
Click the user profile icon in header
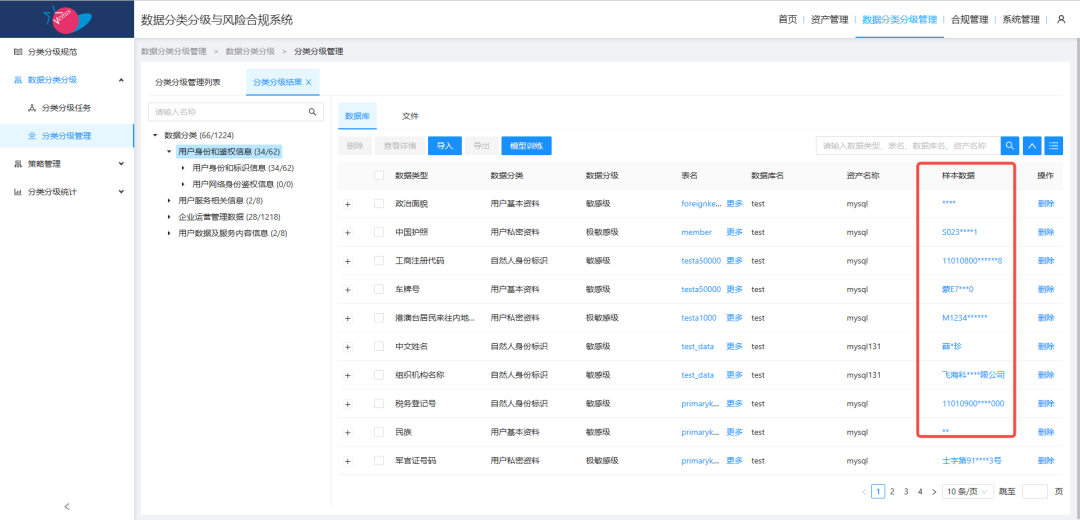click(1061, 19)
